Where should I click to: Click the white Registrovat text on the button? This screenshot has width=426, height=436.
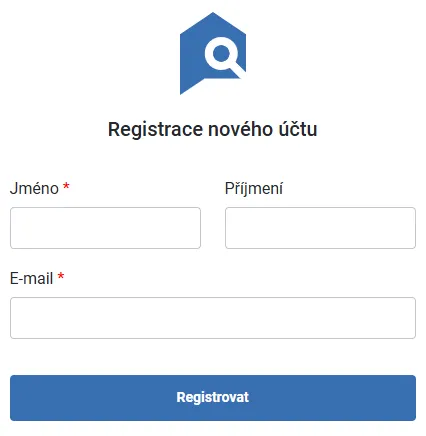(213, 397)
